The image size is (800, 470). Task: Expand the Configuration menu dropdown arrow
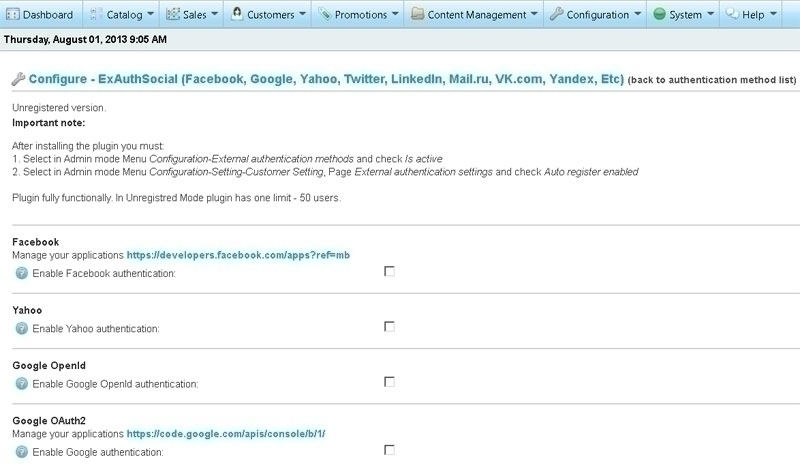point(638,14)
